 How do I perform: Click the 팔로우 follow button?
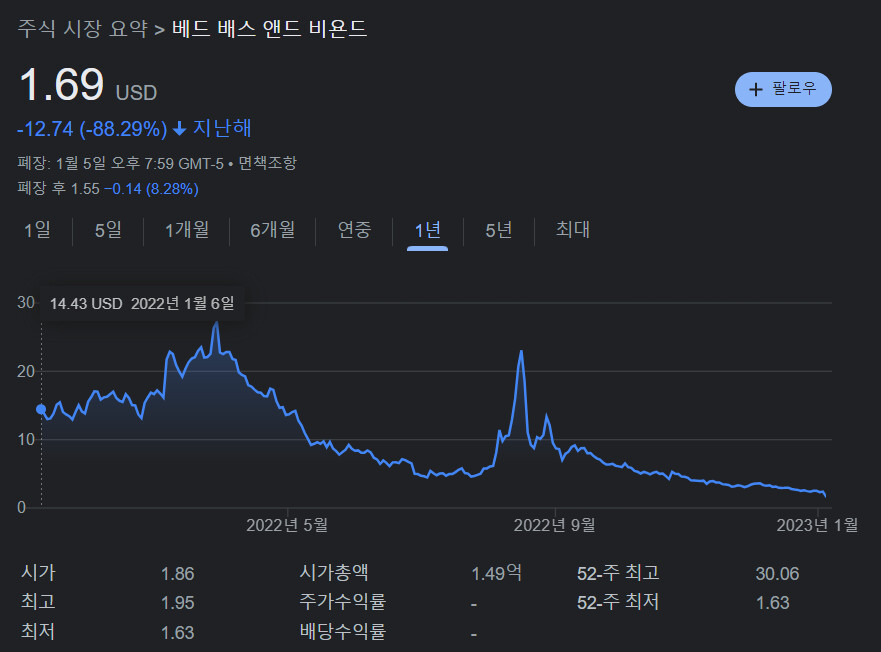783,89
